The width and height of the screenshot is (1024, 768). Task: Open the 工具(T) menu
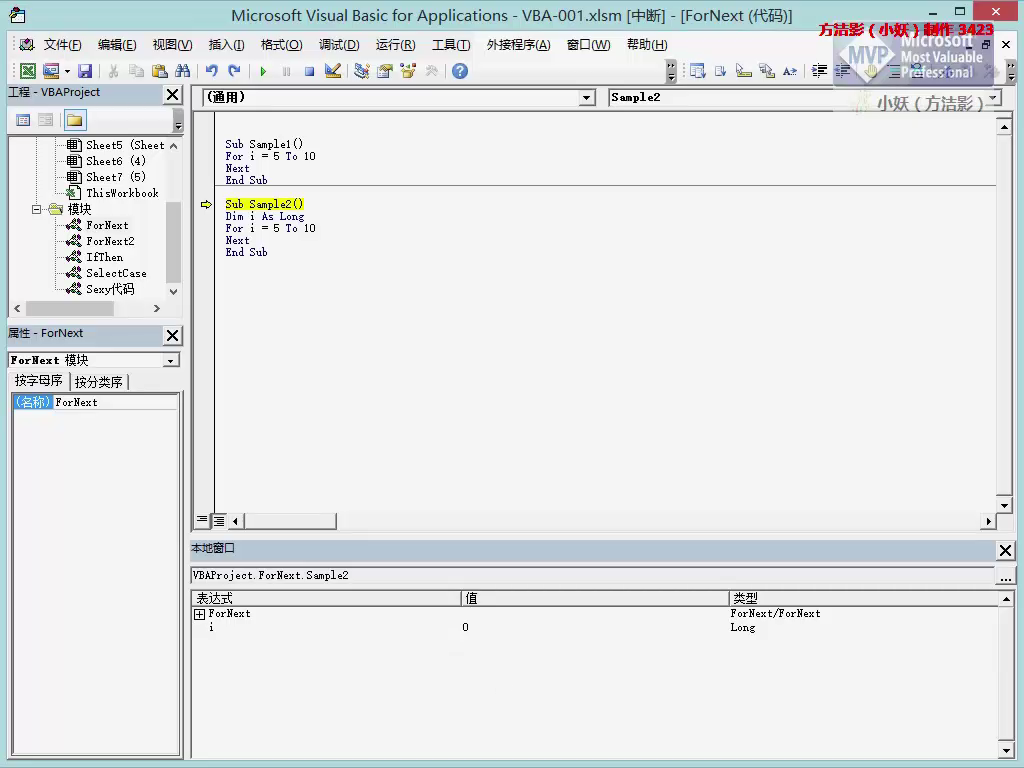(451, 44)
